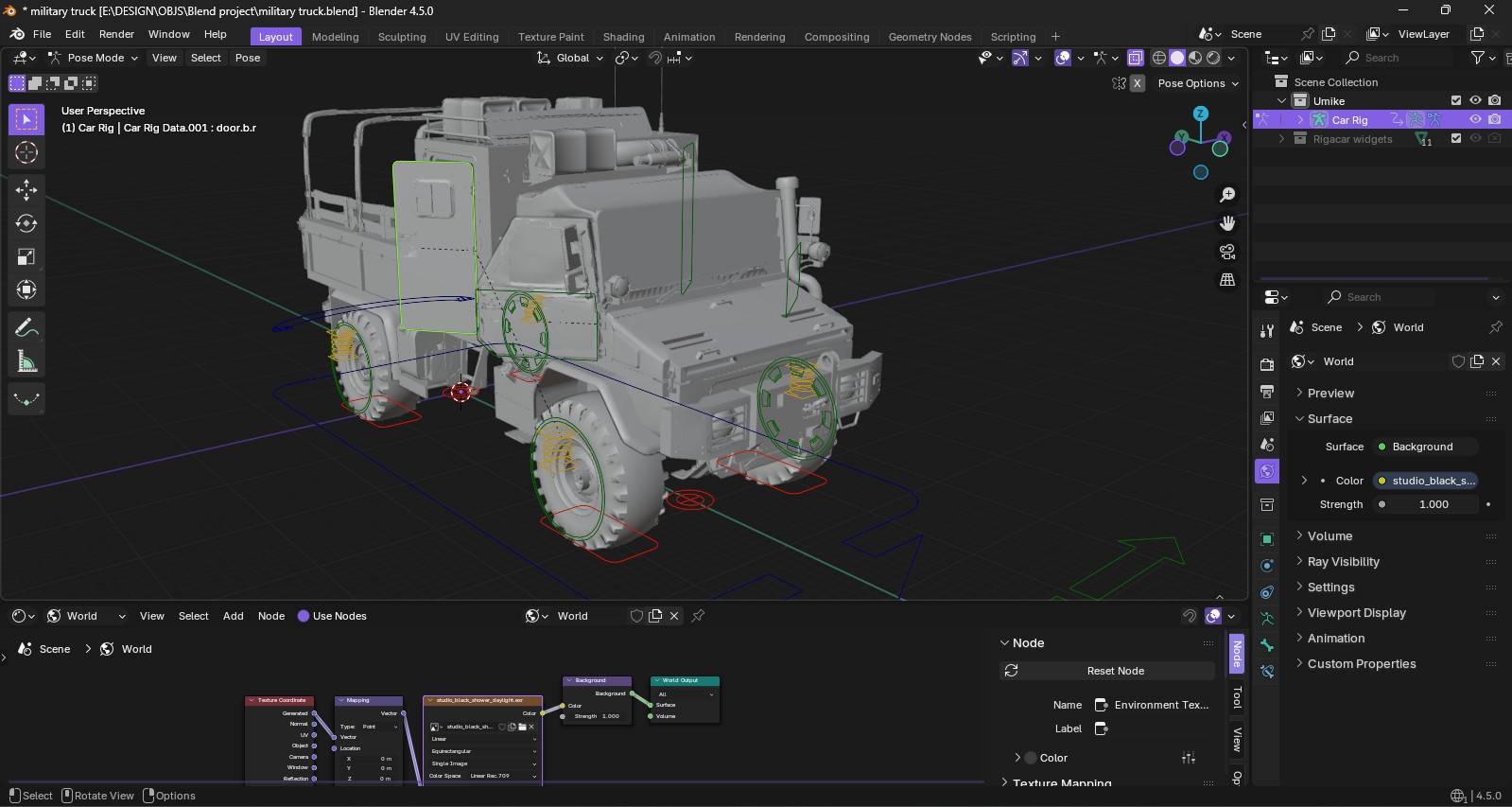Activate the Move tool

click(26, 190)
